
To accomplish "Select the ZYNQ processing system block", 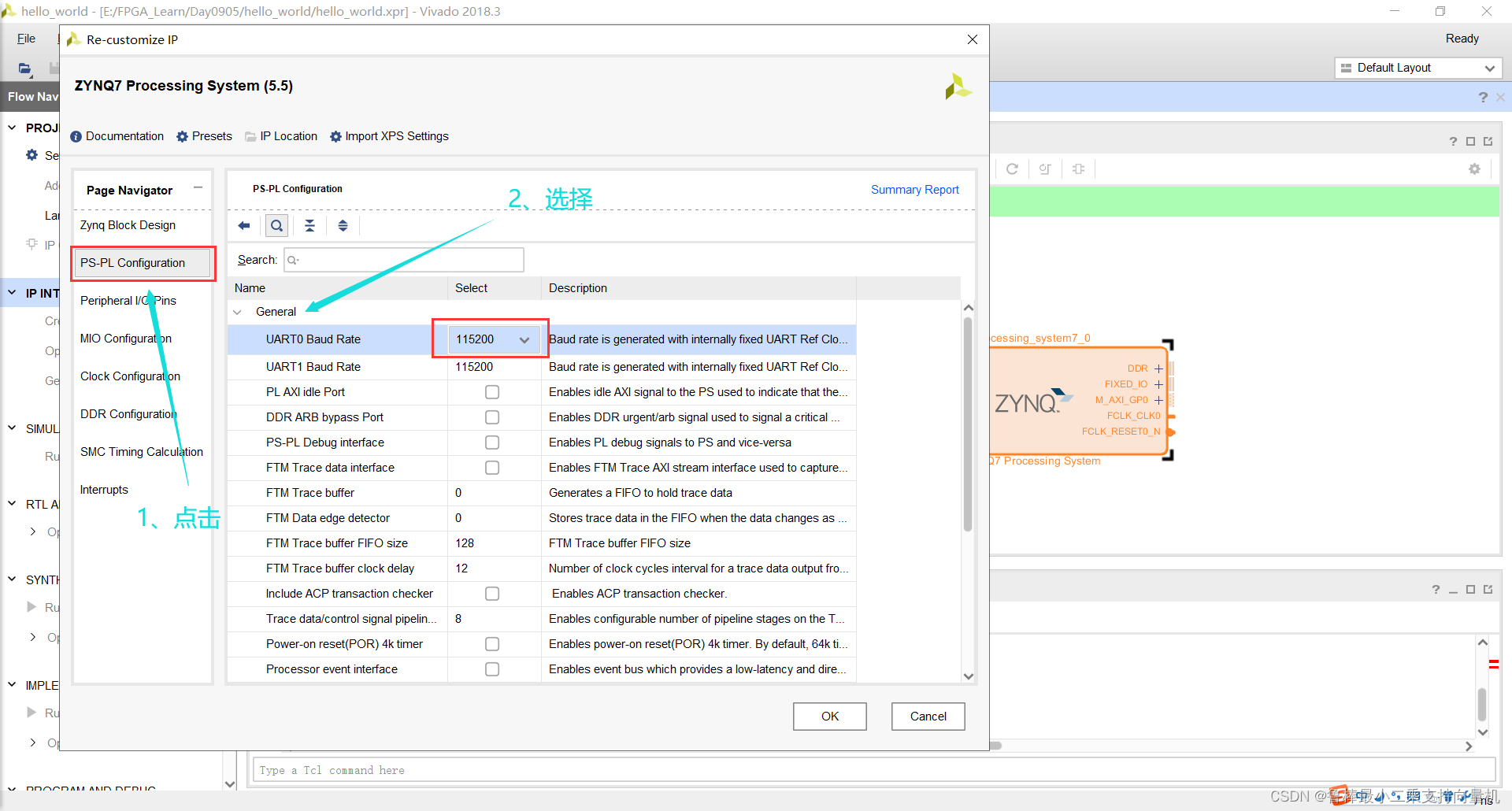I will coord(1078,401).
